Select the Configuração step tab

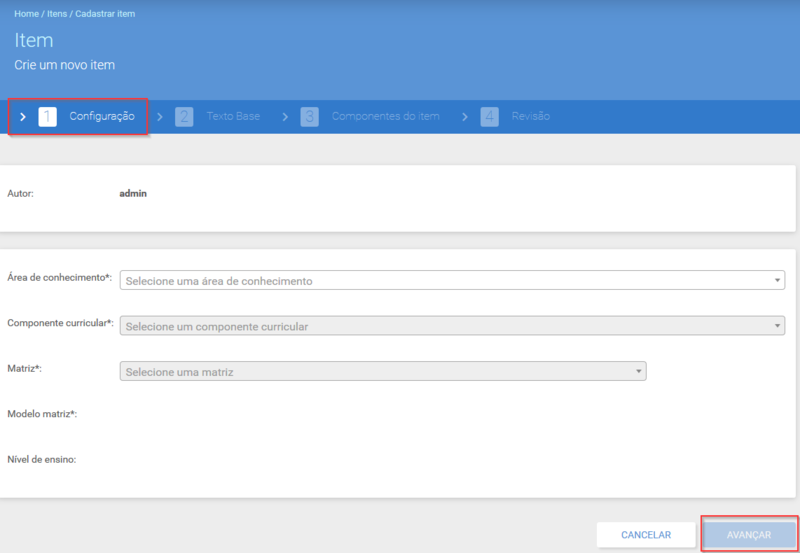point(102,116)
